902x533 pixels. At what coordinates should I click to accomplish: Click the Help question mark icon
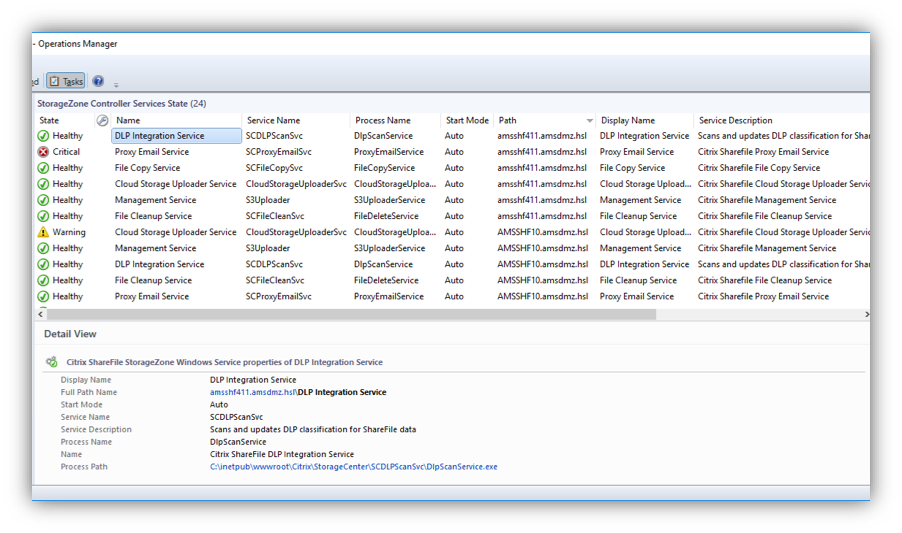98,82
